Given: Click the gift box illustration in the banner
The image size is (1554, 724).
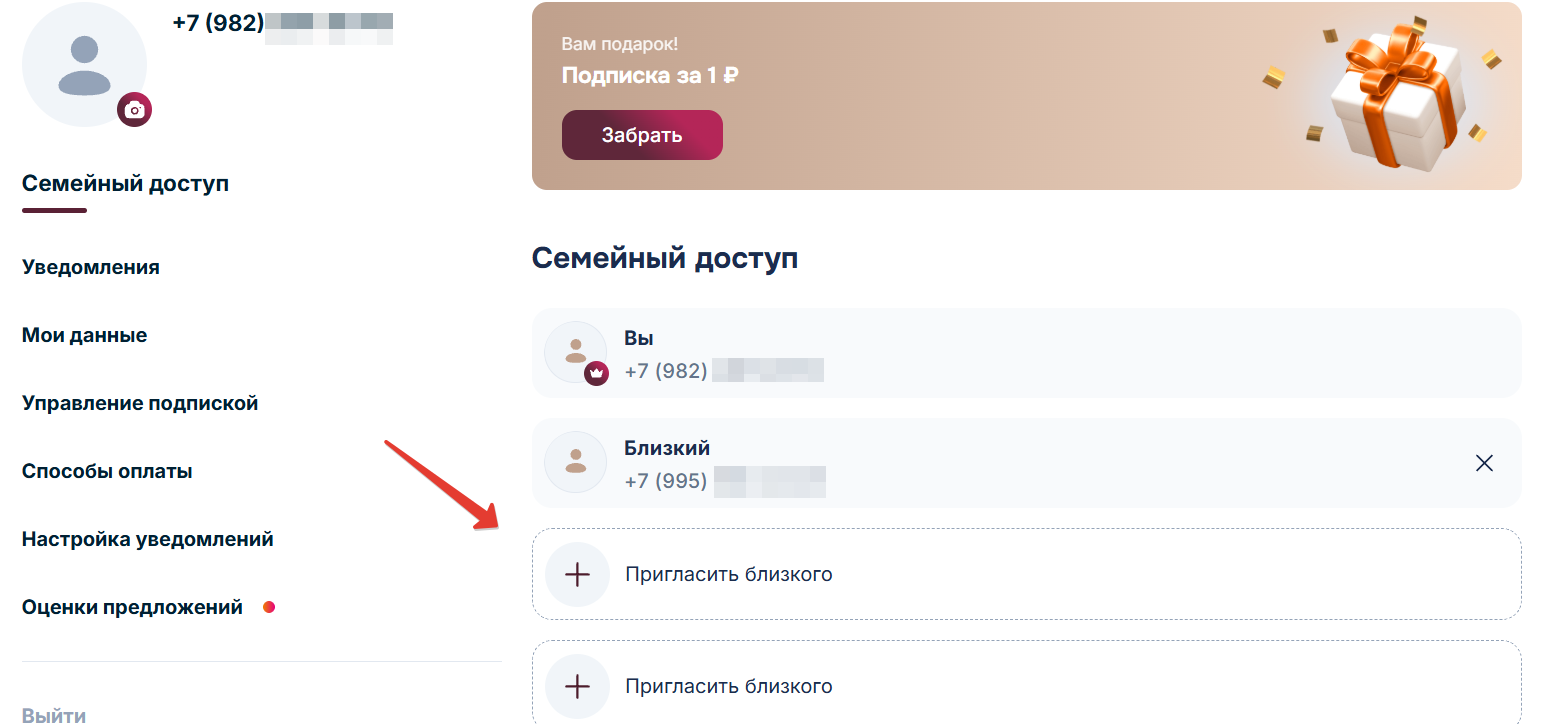Looking at the screenshot, I should tap(1394, 95).
